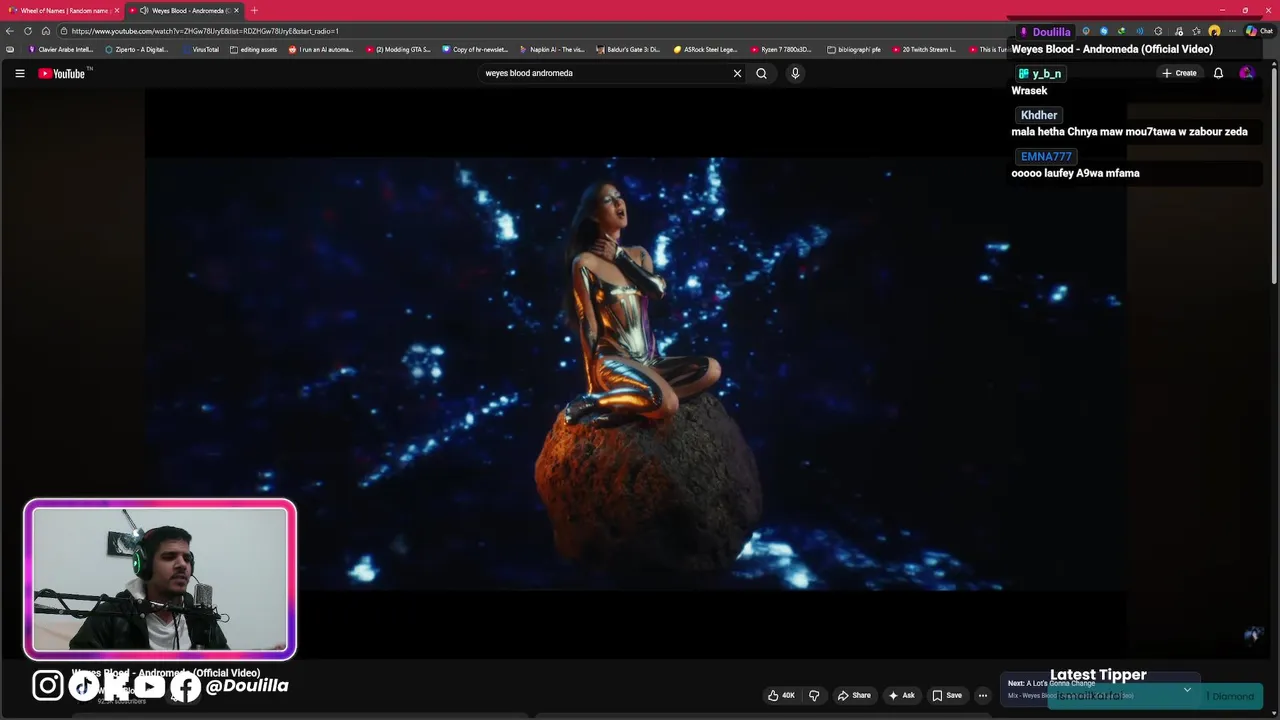Image resolution: width=1280 pixels, height=720 pixels.
Task: Open the 'ASRock Steel Lege...' bookmark
Action: [705, 49]
